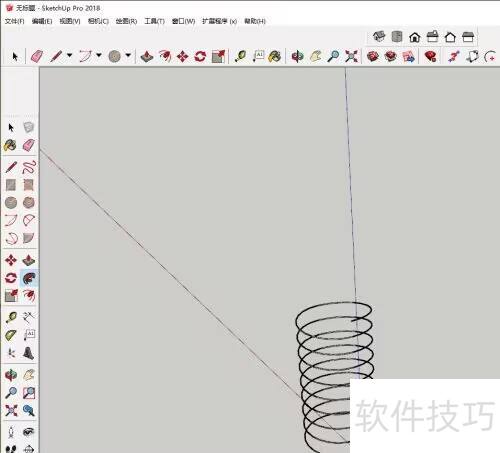Image resolution: width=500 pixels, height=453 pixels.
Task: Open the 扩展程序 menu
Action: point(219,21)
